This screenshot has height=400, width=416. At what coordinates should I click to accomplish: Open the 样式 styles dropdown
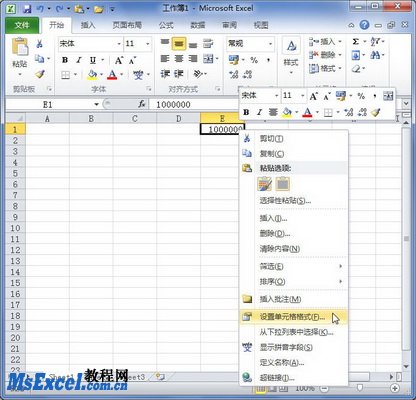tap(291, 57)
